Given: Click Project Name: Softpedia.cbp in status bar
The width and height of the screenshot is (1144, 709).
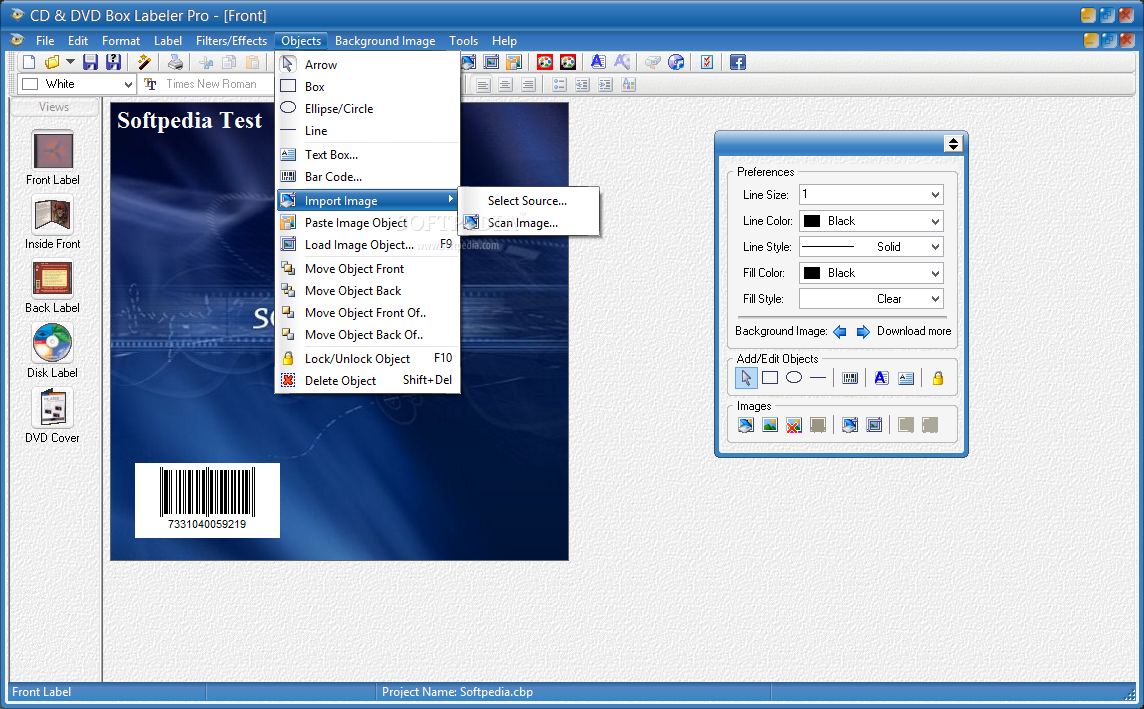Looking at the screenshot, I should coord(457,691).
